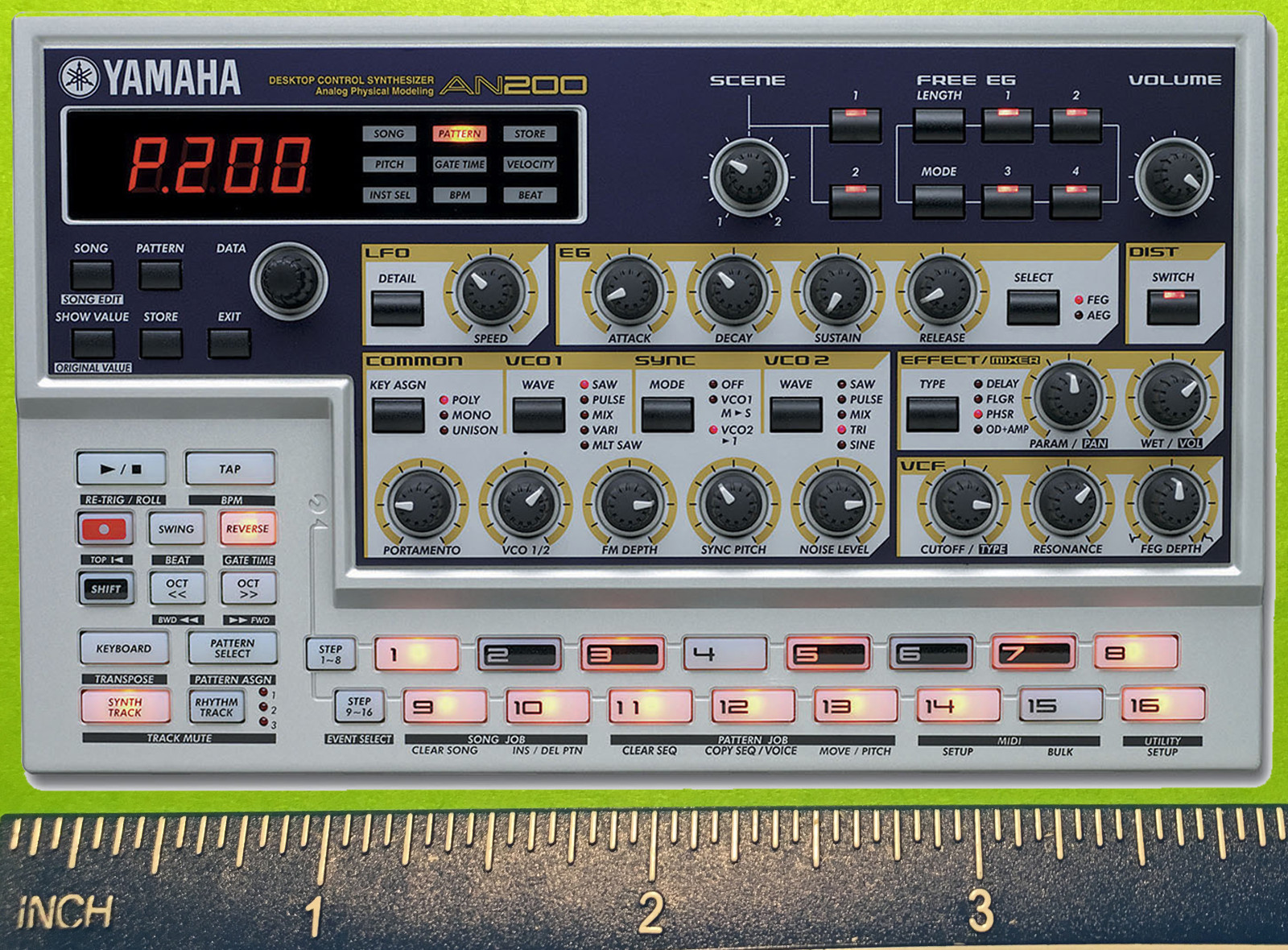Click the VOLUME knob

click(1174, 176)
